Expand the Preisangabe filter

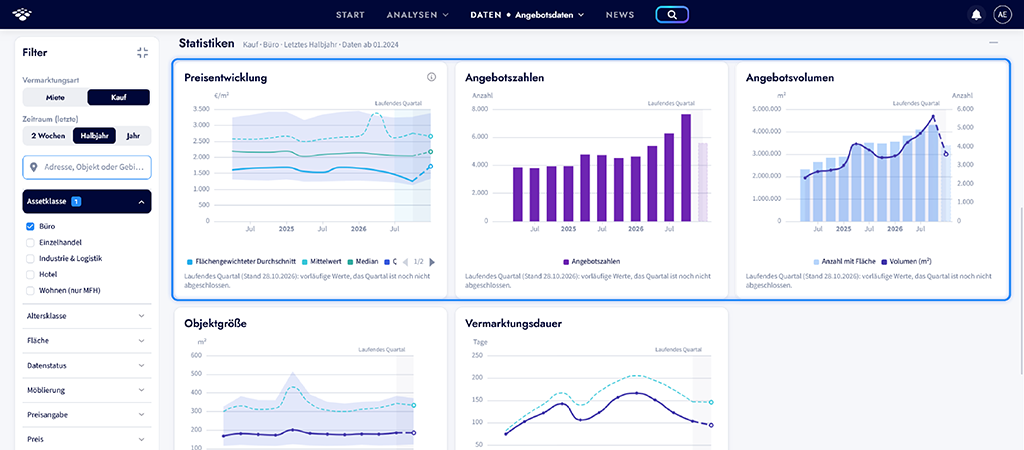click(87, 414)
